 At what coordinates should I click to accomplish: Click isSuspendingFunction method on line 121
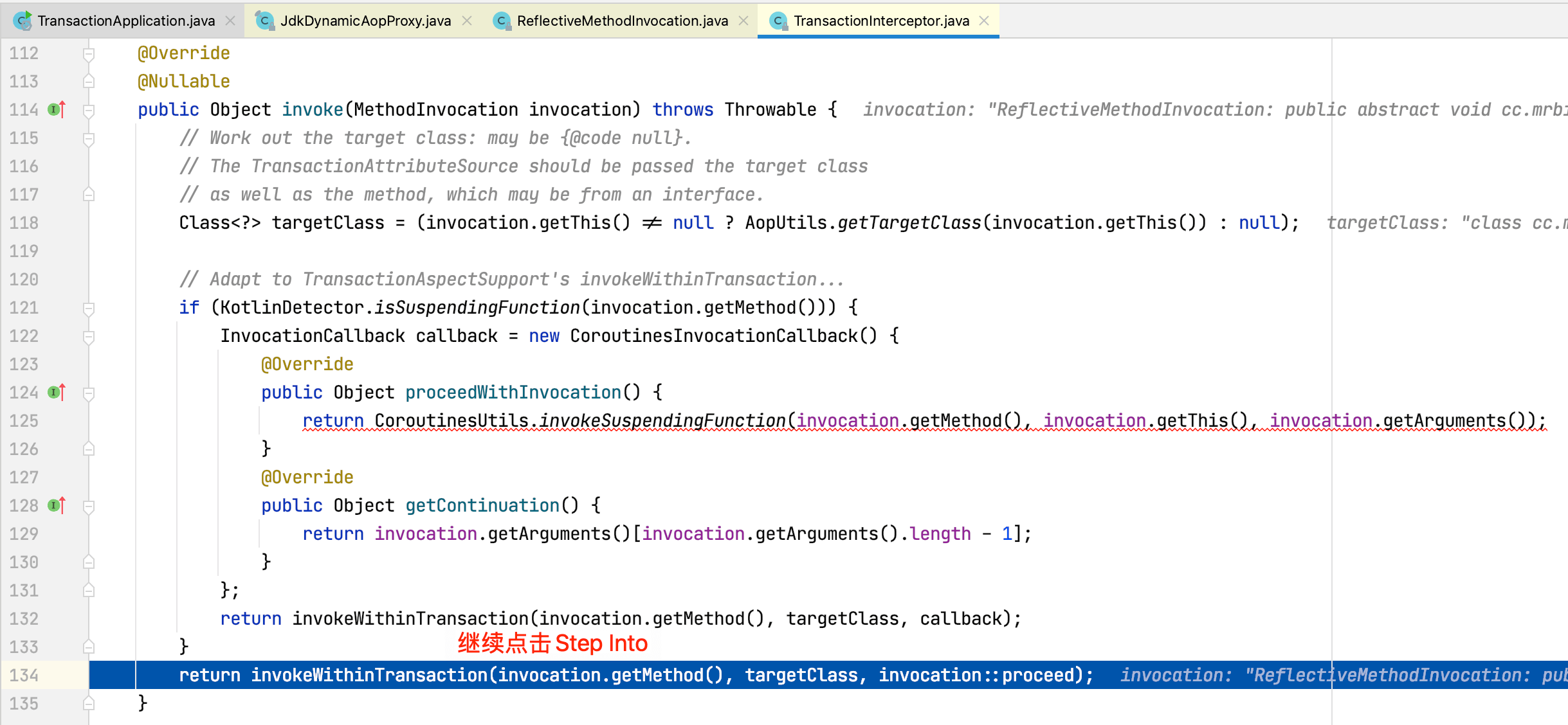[x=477, y=308]
